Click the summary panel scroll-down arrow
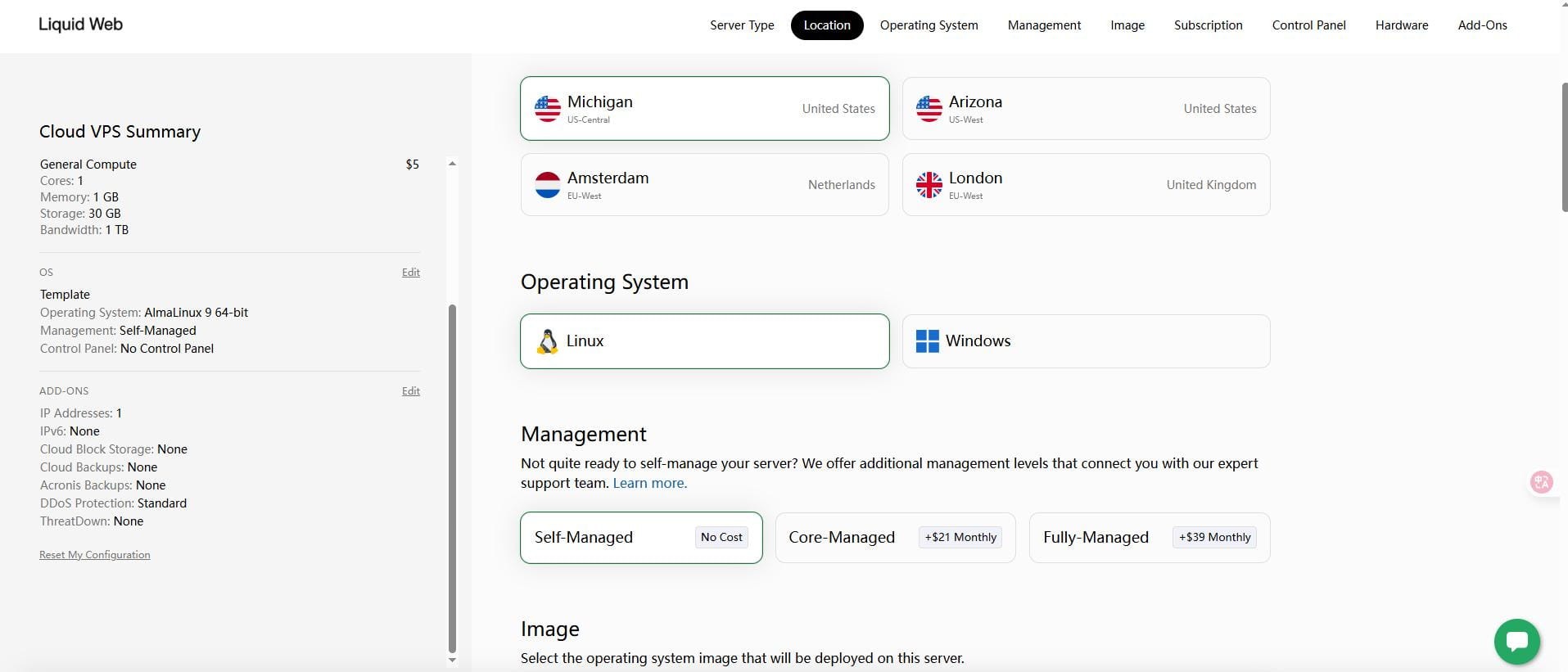1568x672 pixels. [x=452, y=660]
